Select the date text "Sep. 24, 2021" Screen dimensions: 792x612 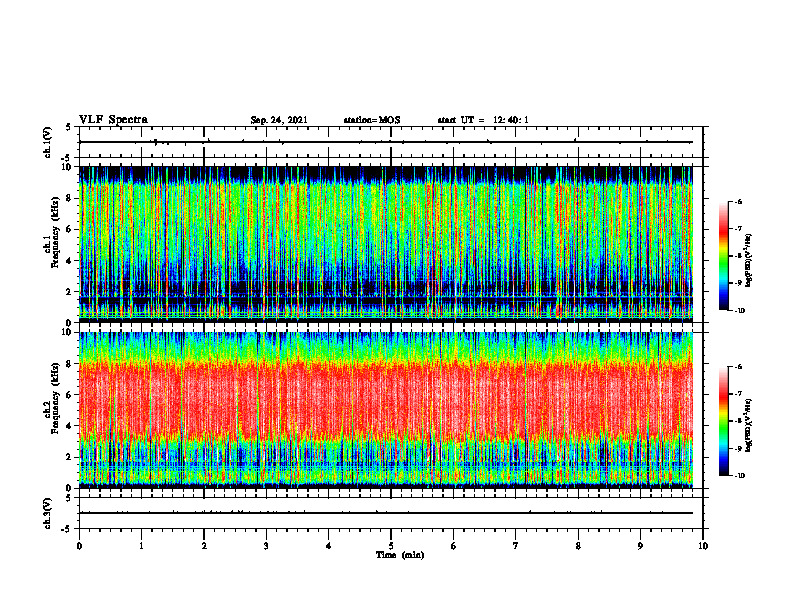279,120
